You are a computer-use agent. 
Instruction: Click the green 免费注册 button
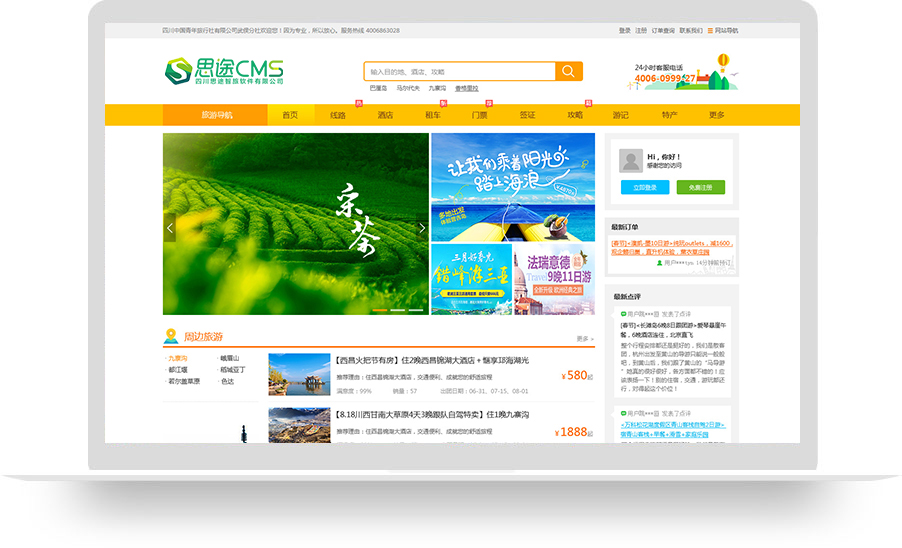[700, 187]
